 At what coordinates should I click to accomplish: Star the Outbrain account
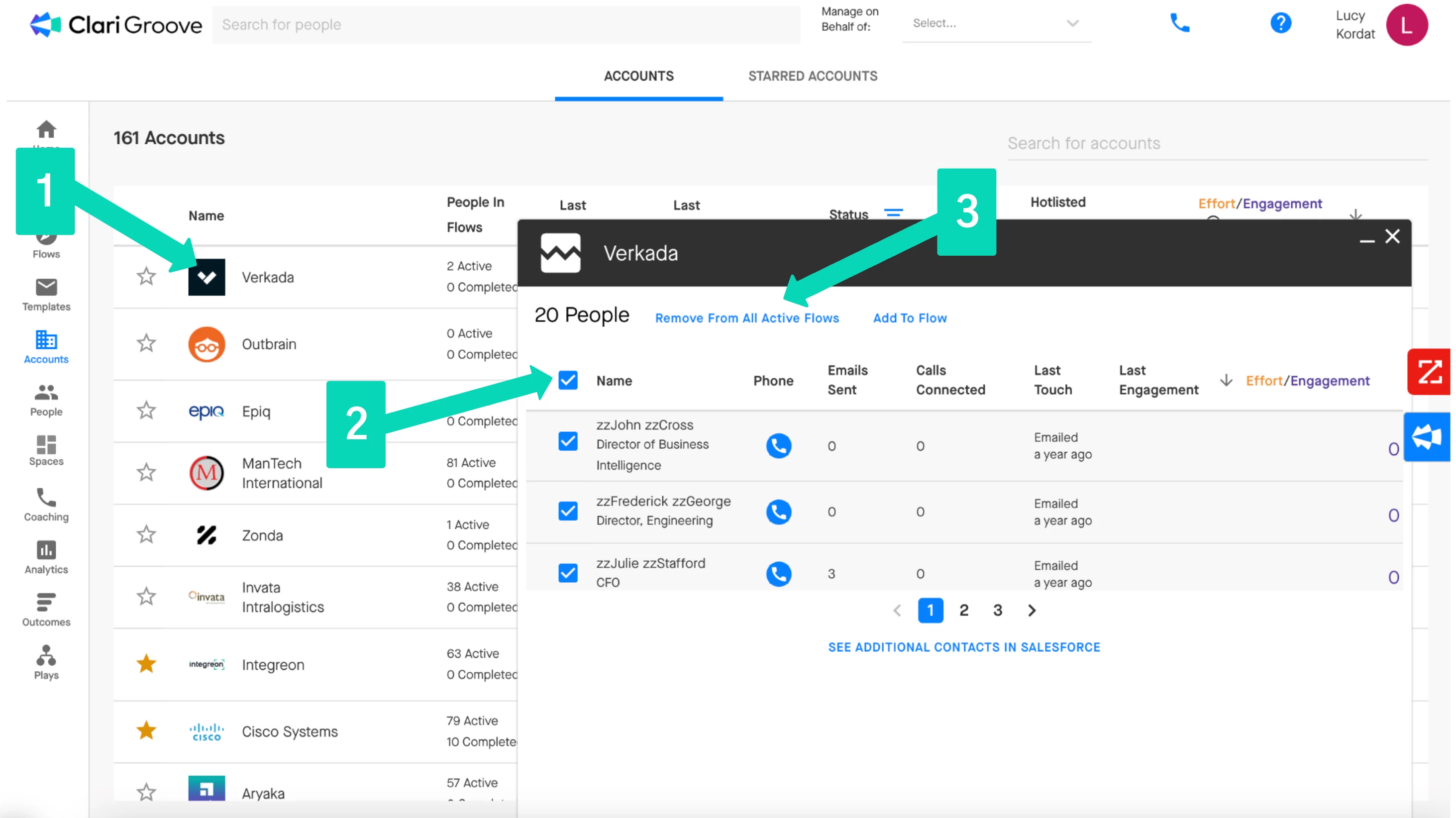(146, 344)
